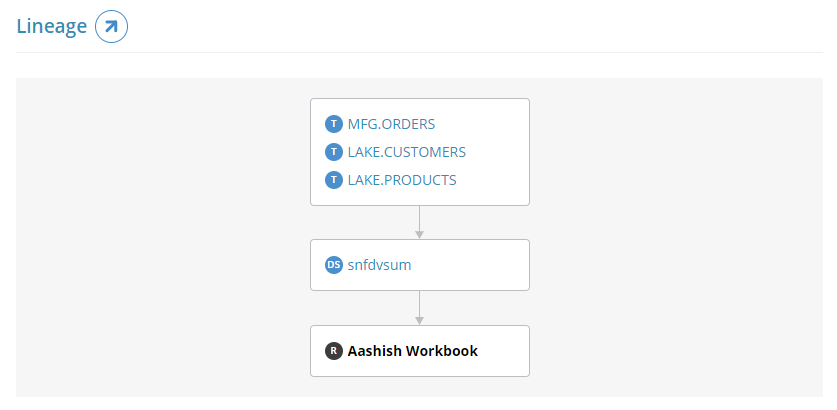Open the snfdvsum data source link
Viewport: 837px width, 410px height.
pyautogui.click(x=380, y=265)
